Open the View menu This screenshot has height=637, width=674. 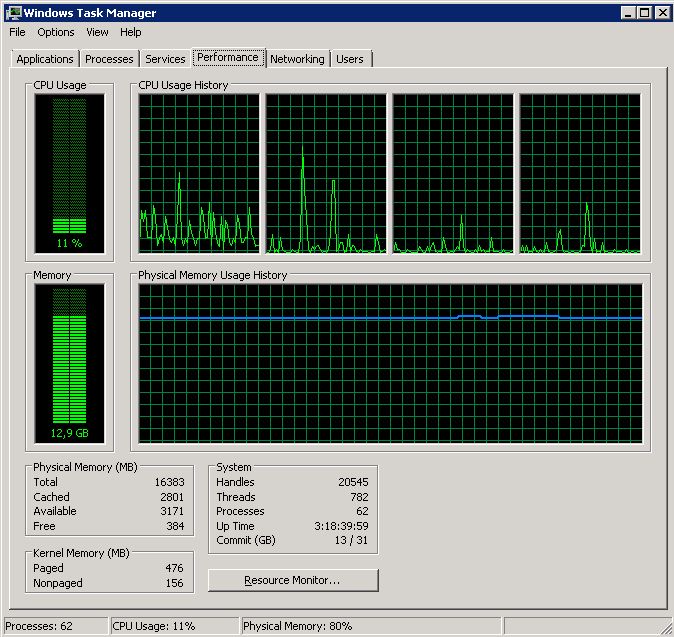pyautogui.click(x=97, y=32)
